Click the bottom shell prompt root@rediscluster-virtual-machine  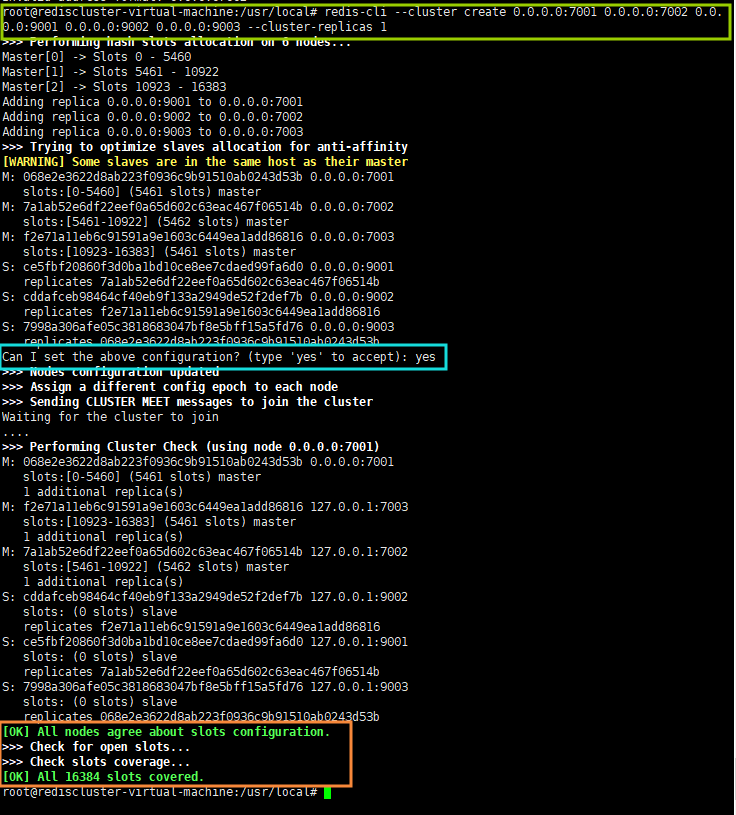[x=160, y=793]
